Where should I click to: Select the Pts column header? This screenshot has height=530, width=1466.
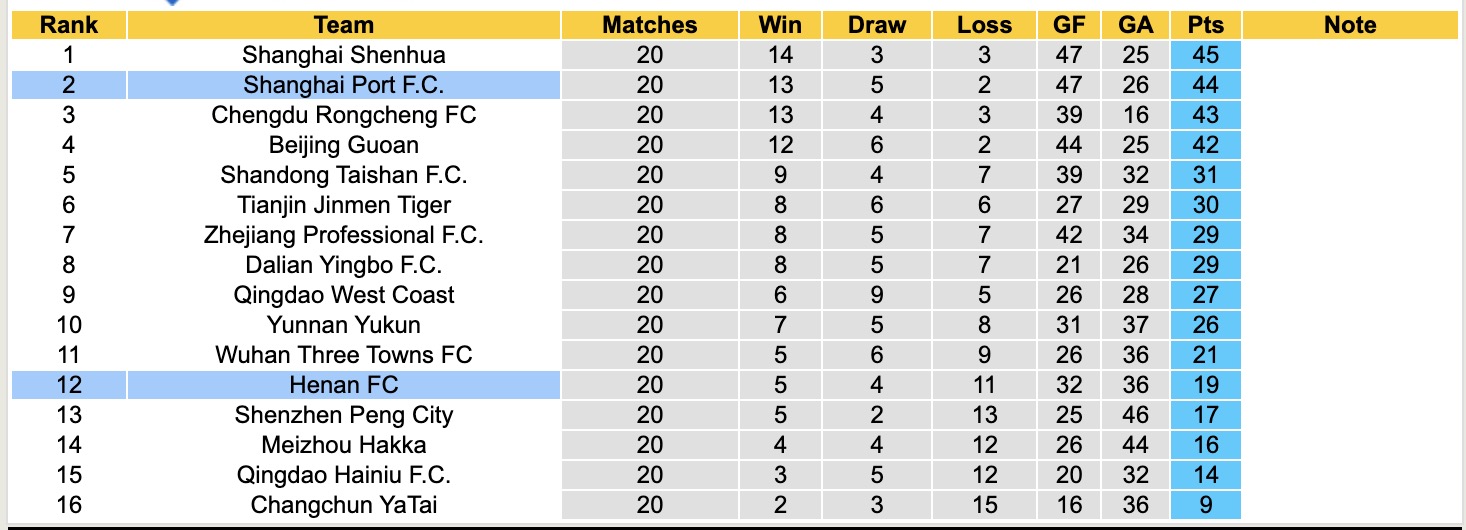(x=1205, y=26)
